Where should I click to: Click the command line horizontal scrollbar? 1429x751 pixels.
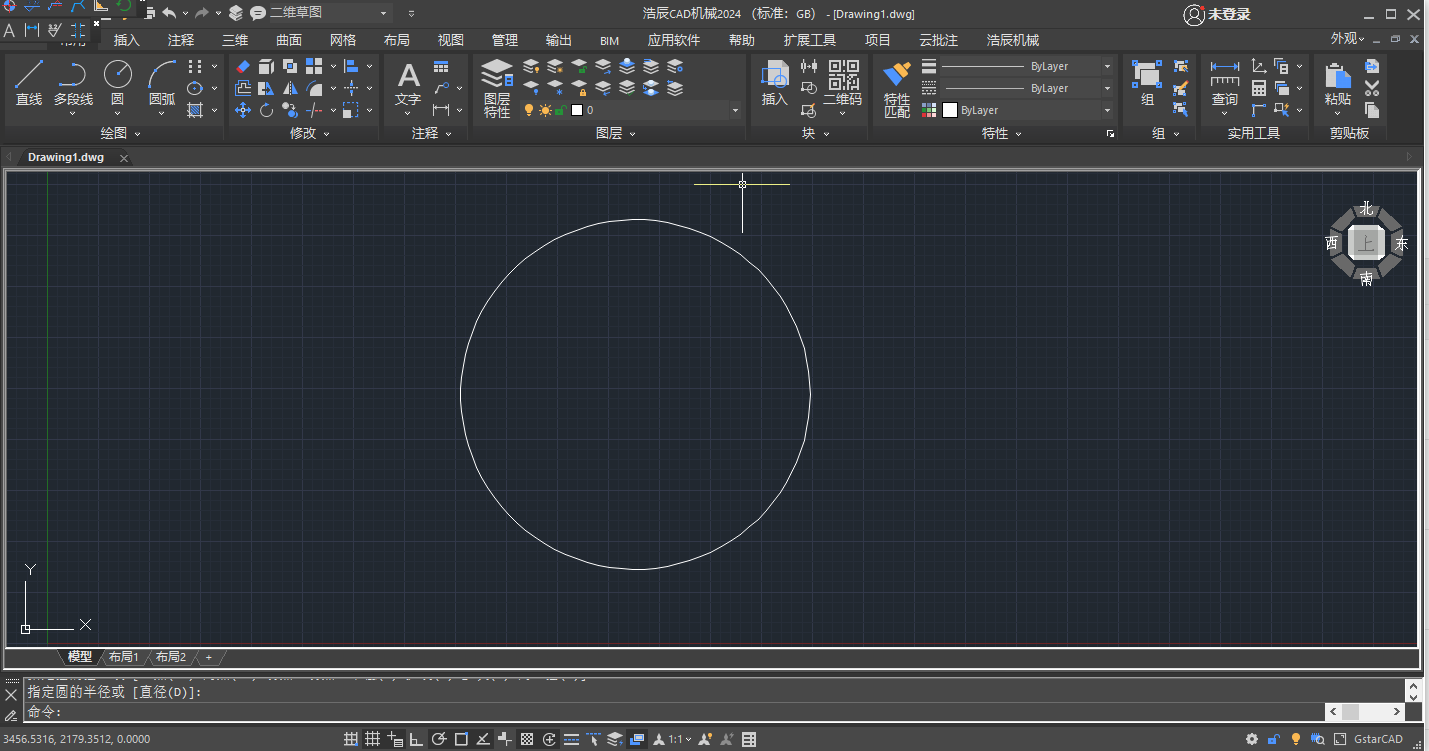[1364, 711]
